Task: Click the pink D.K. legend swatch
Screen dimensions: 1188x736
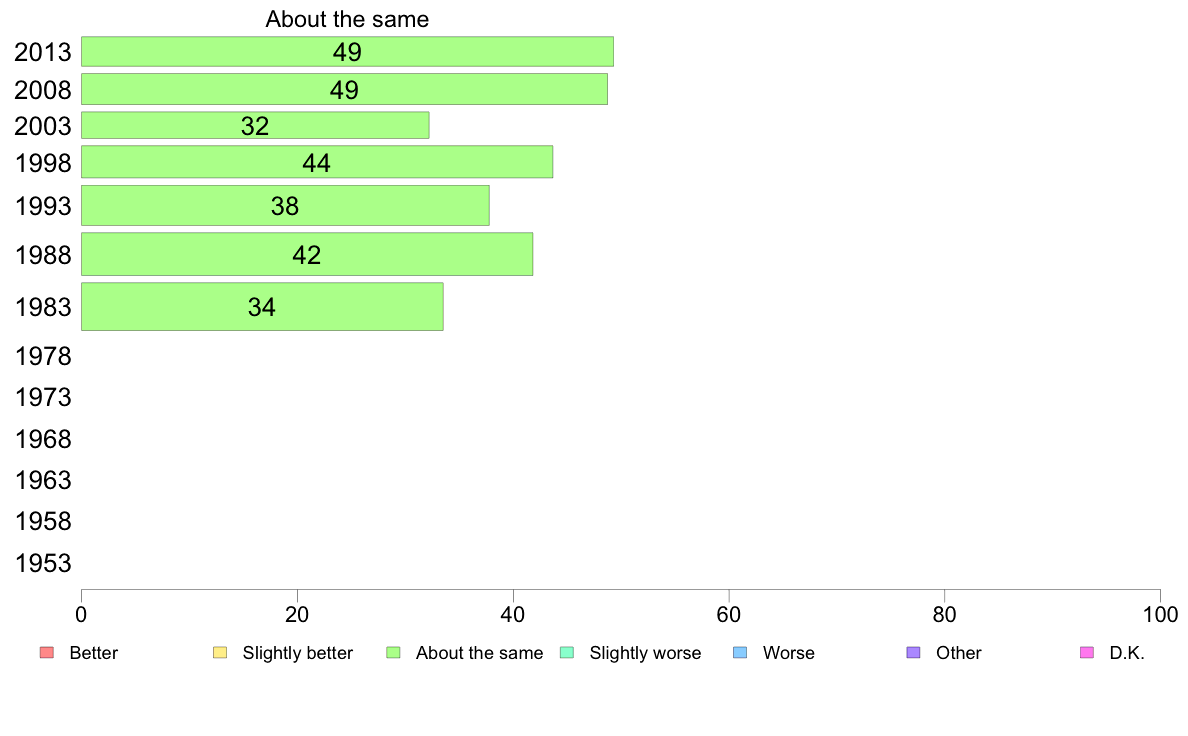Action: tap(1087, 653)
